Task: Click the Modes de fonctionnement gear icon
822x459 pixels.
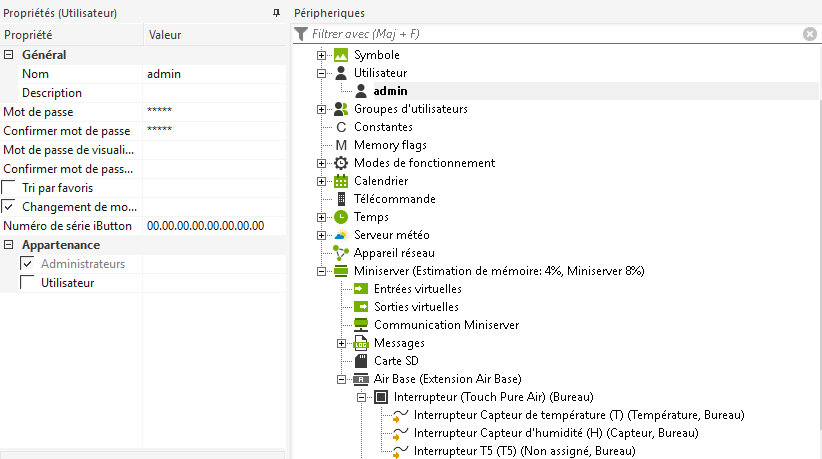Action: [x=341, y=163]
